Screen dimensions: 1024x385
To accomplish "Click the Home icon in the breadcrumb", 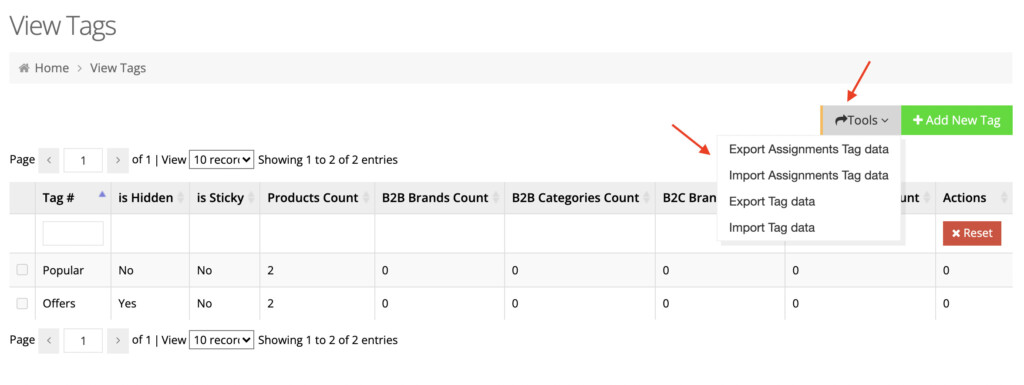I will point(24,68).
